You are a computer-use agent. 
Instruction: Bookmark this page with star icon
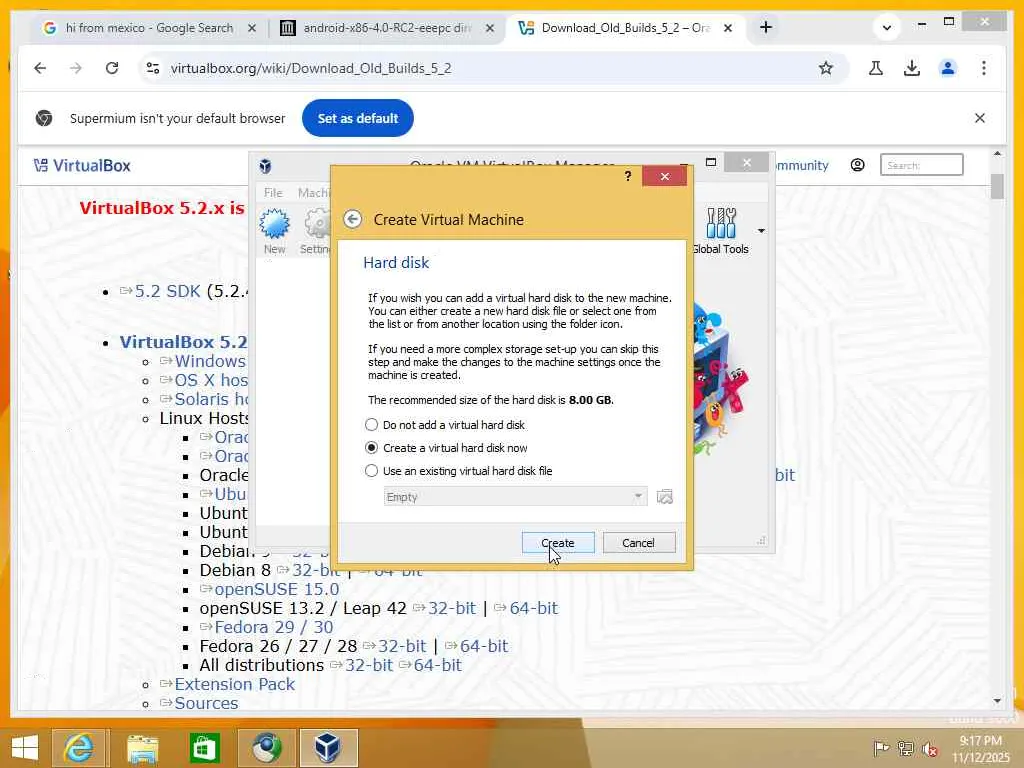825,68
